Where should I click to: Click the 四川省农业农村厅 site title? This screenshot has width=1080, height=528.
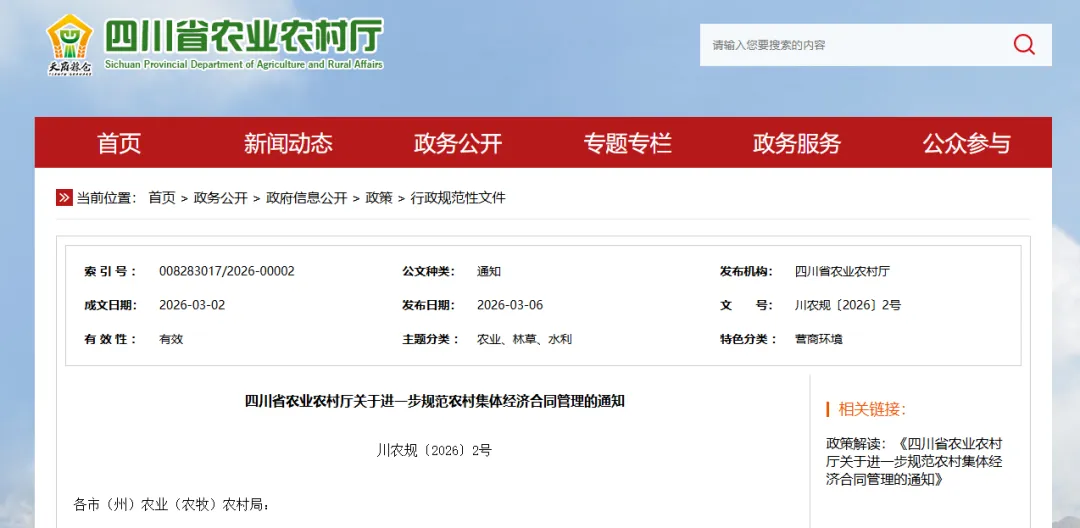tap(244, 35)
